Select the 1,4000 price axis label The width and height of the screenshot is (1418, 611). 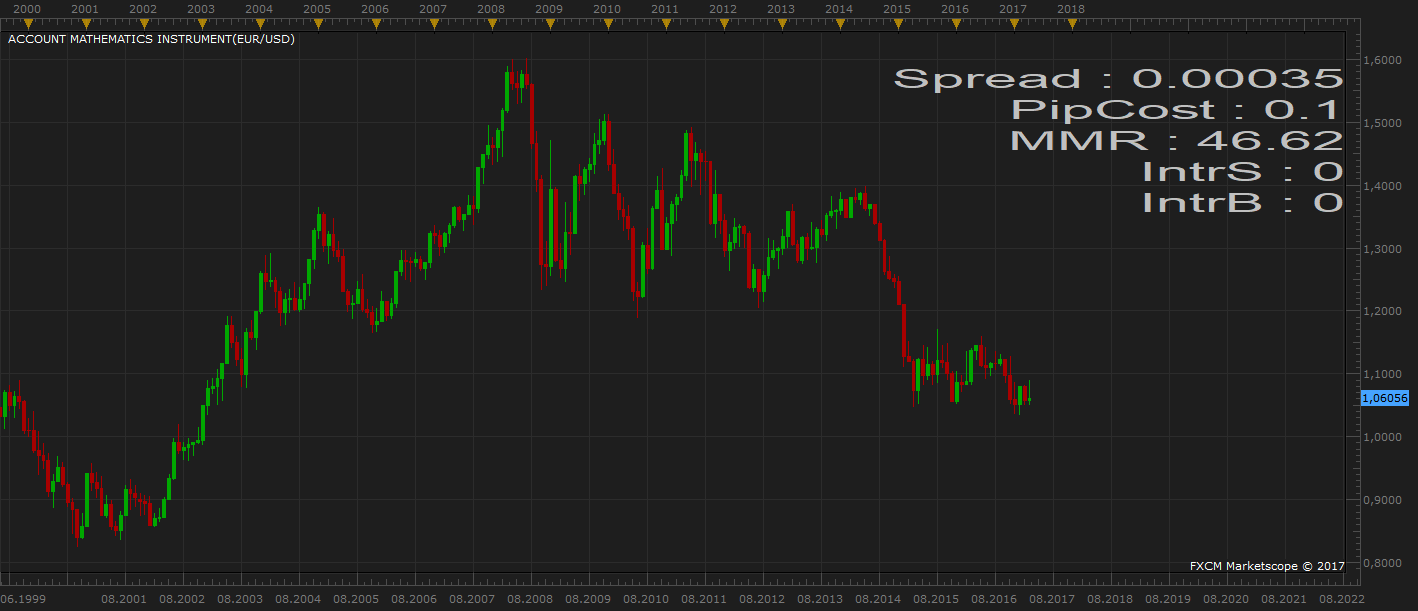pos(1381,186)
